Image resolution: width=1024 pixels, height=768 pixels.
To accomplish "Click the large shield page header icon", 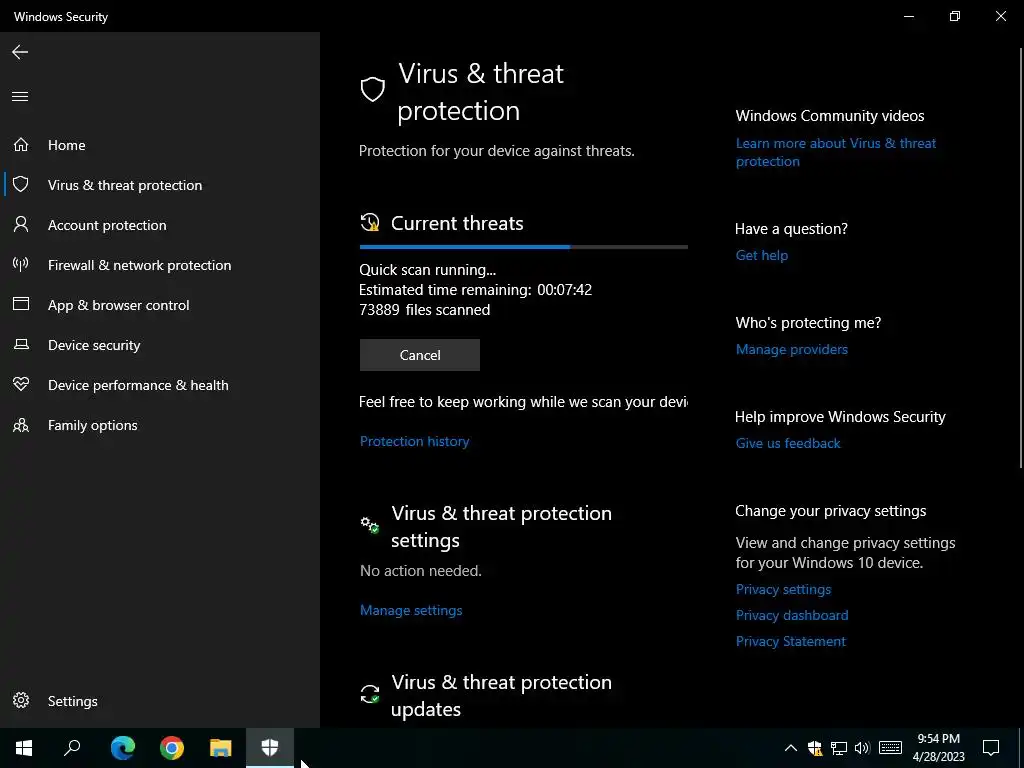I will [373, 89].
